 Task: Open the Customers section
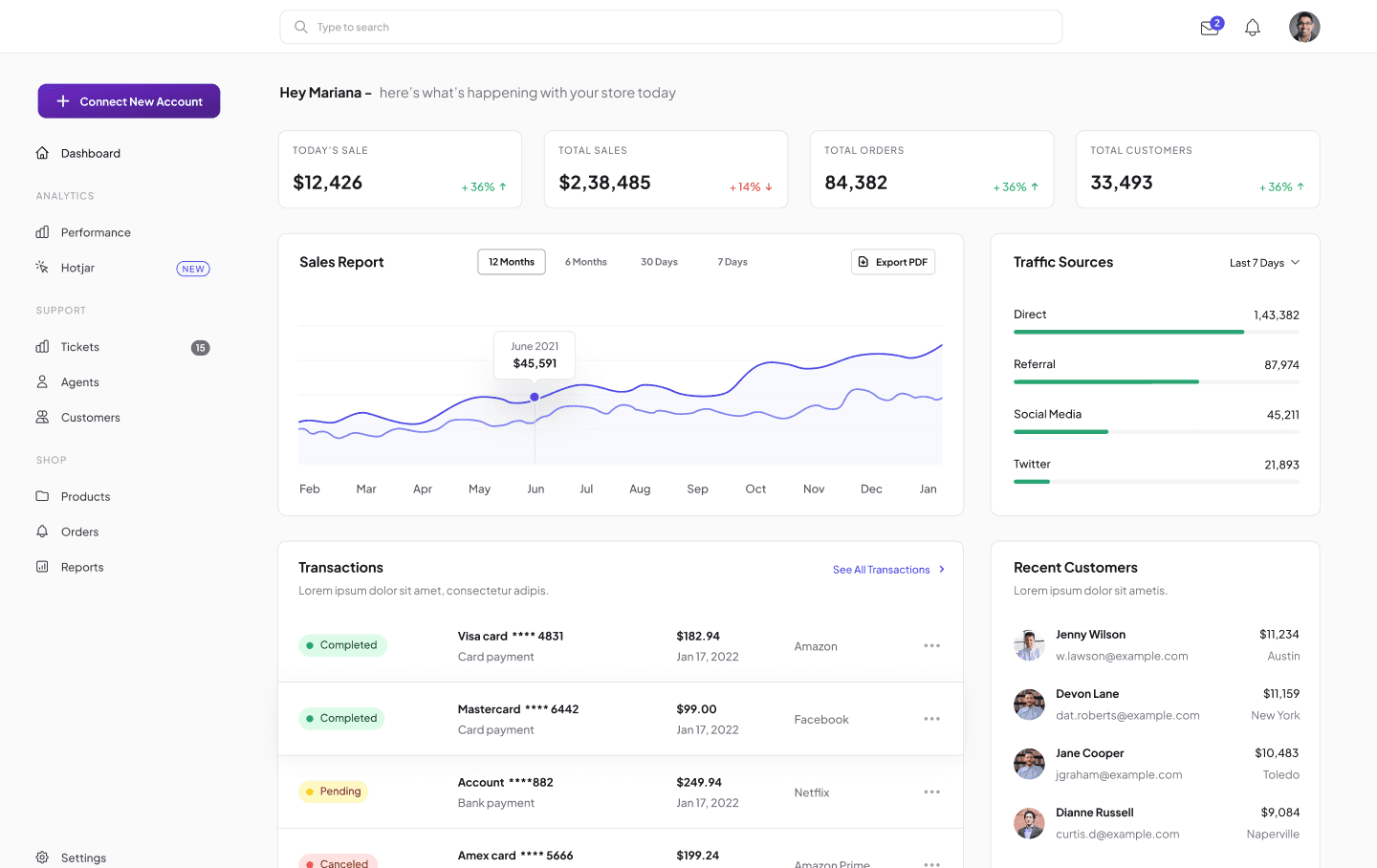coord(91,417)
